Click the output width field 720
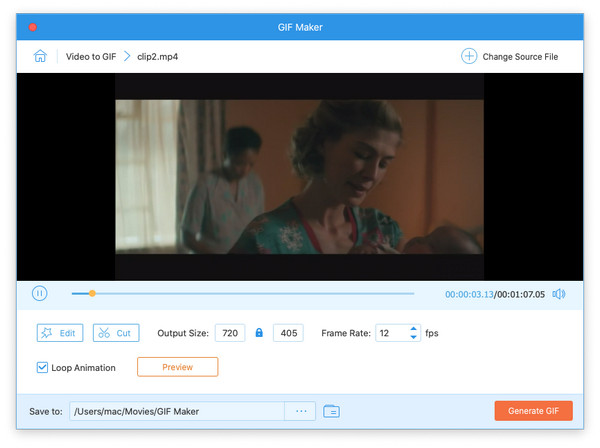This screenshot has height=448, width=600. [230, 333]
